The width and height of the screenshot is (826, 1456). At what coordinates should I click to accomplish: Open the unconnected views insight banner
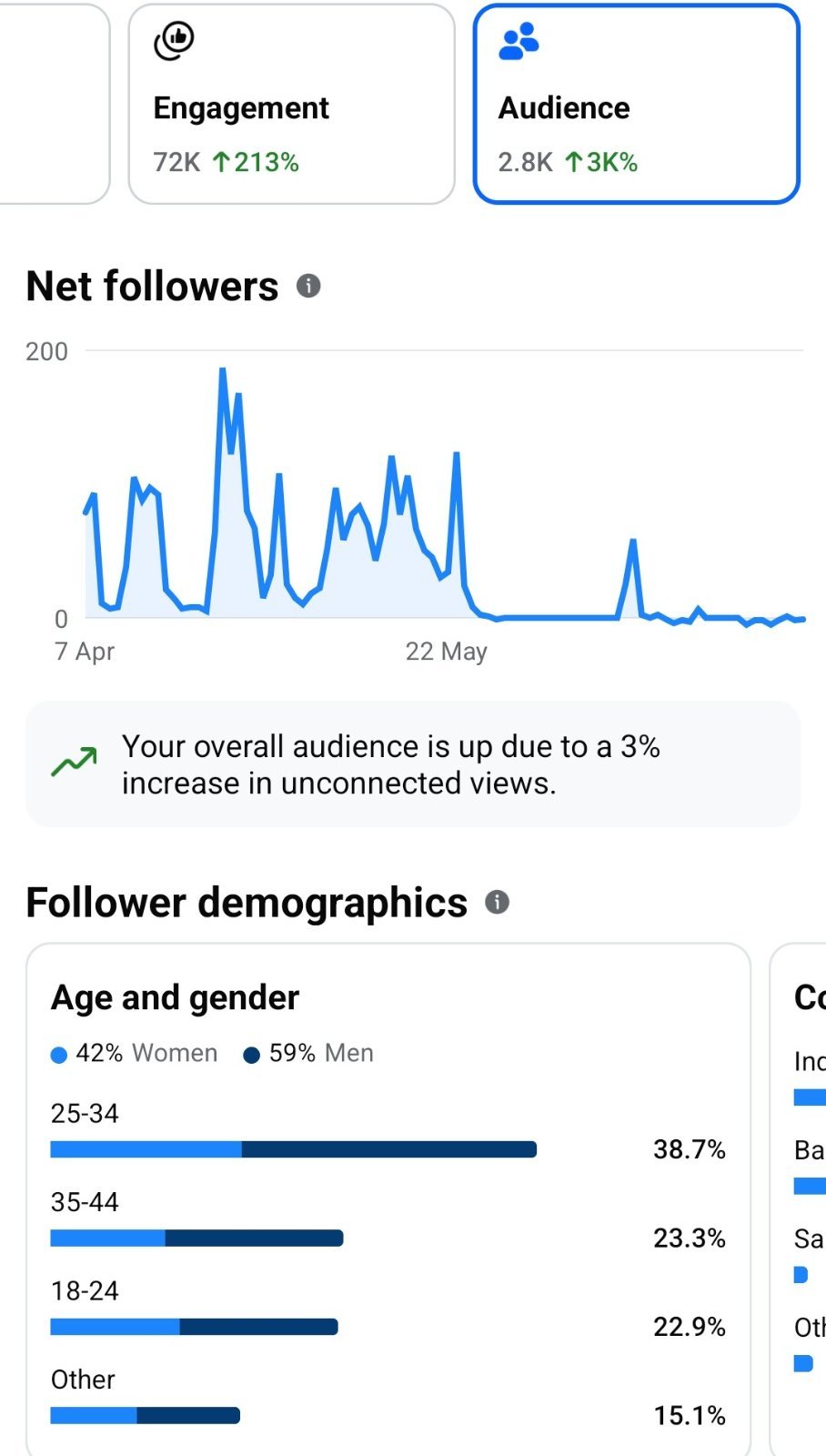pos(413,764)
